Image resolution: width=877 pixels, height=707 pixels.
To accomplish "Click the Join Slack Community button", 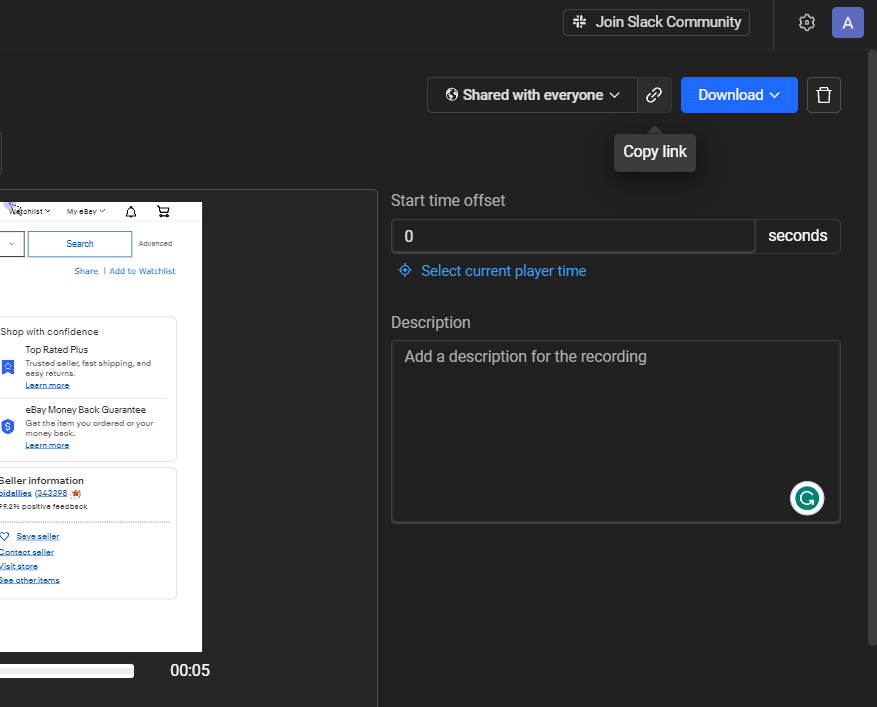I will tap(656, 22).
